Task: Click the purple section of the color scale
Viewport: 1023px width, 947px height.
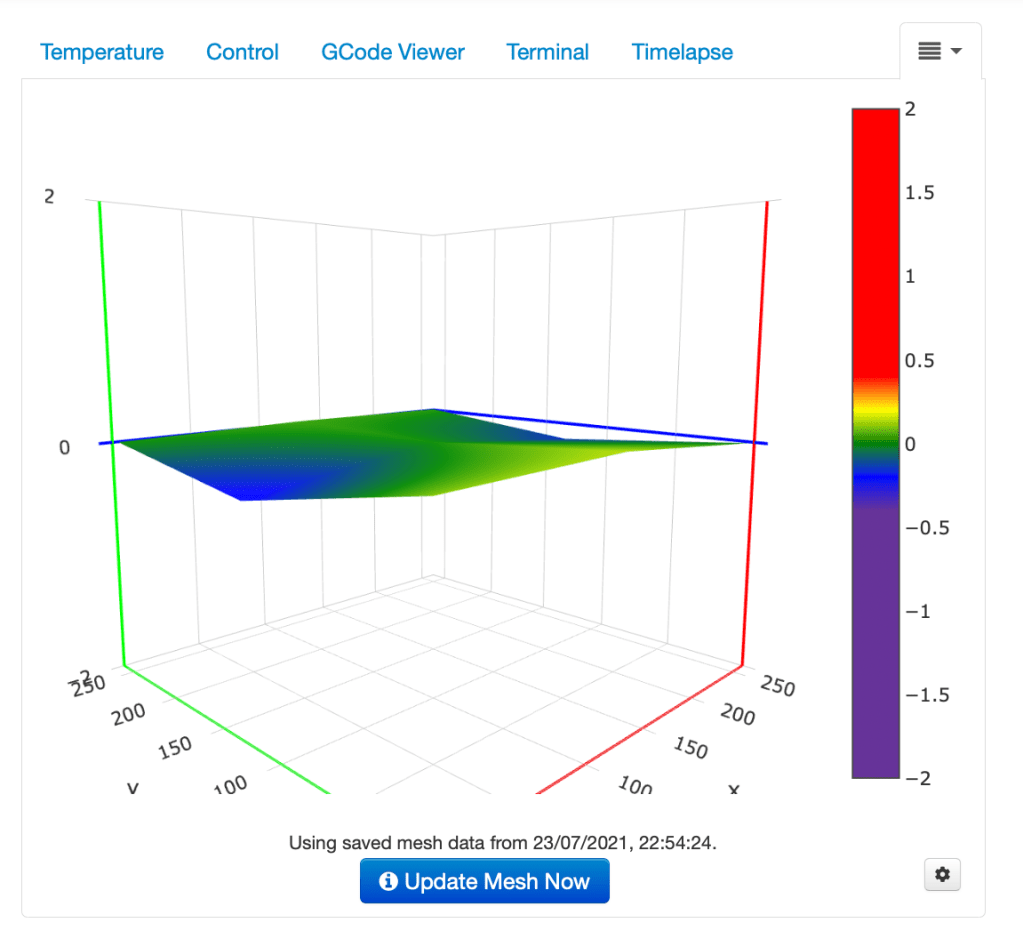Action: (x=875, y=640)
